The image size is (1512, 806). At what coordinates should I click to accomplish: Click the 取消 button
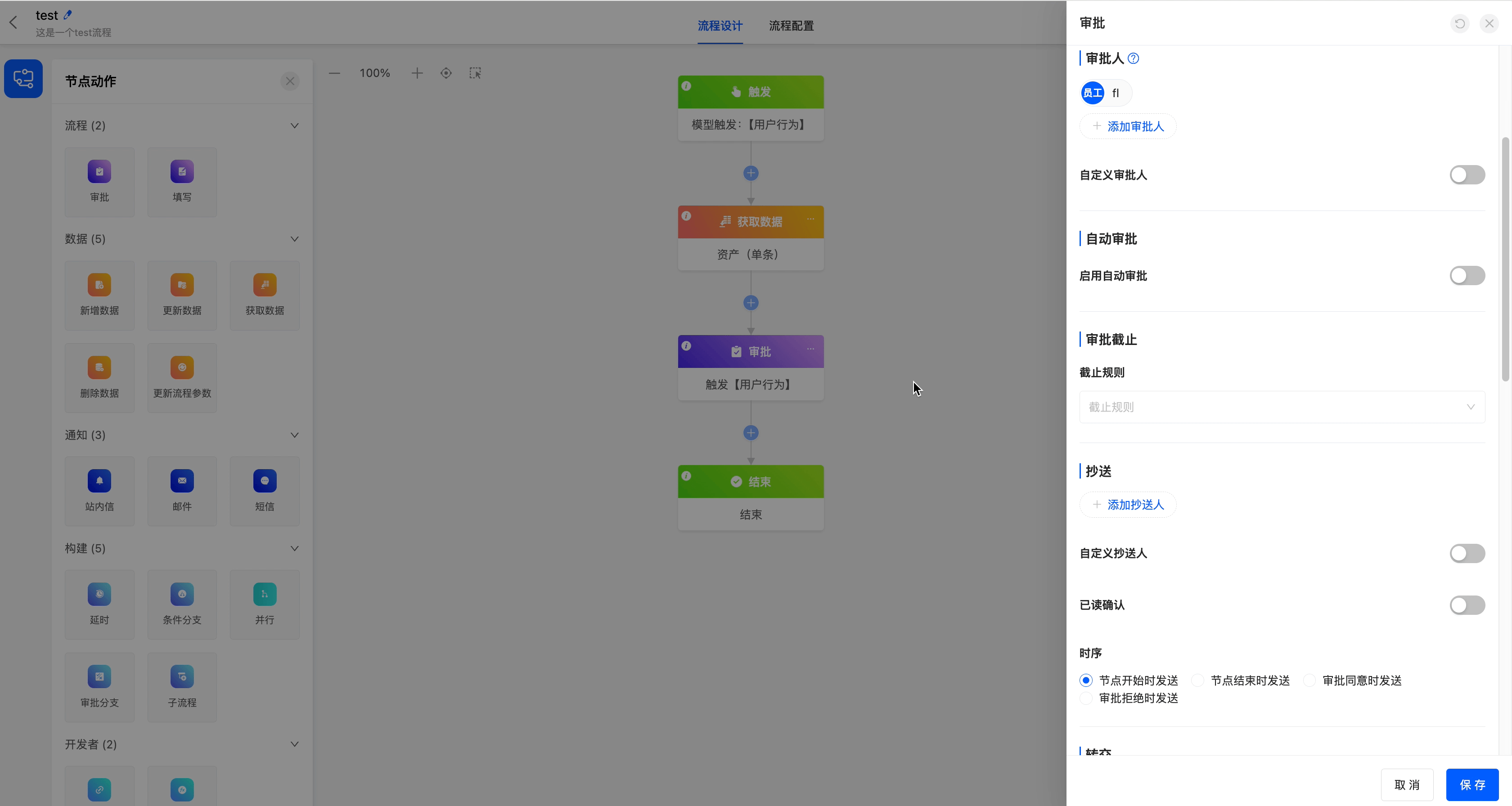coord(1407,785)
